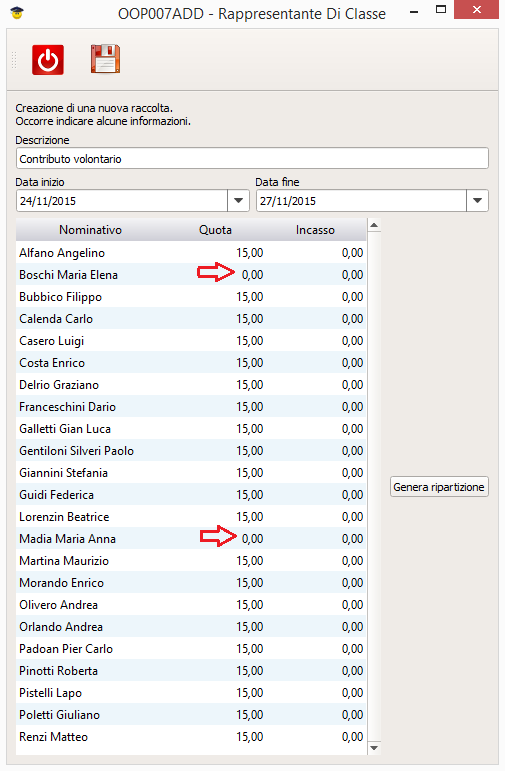Open the Data fine date dropdown
The image size is (505, 771).
pos(477,201)
